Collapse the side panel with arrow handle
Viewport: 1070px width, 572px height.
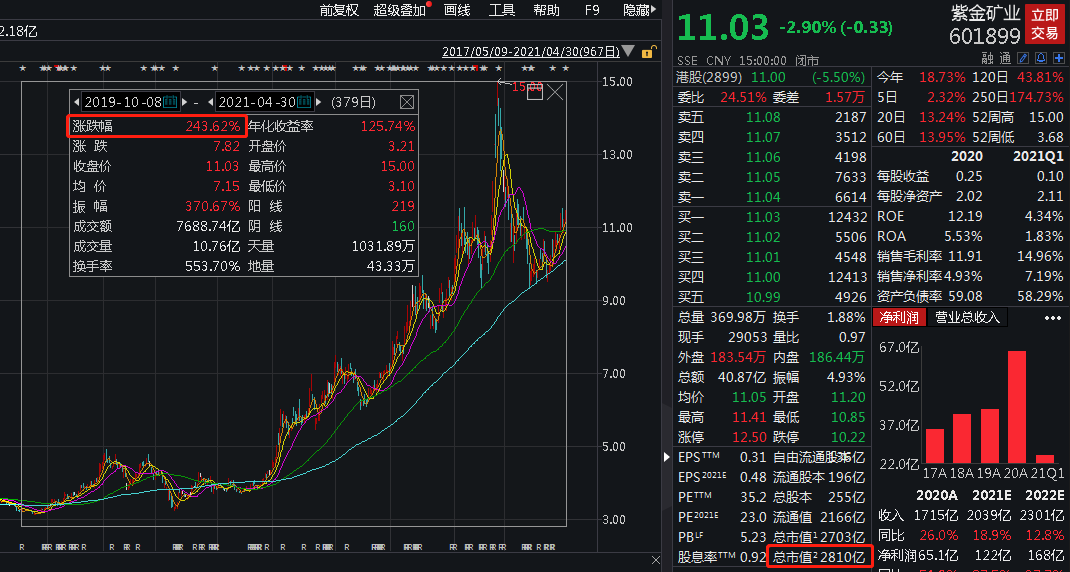click(667, 457)
